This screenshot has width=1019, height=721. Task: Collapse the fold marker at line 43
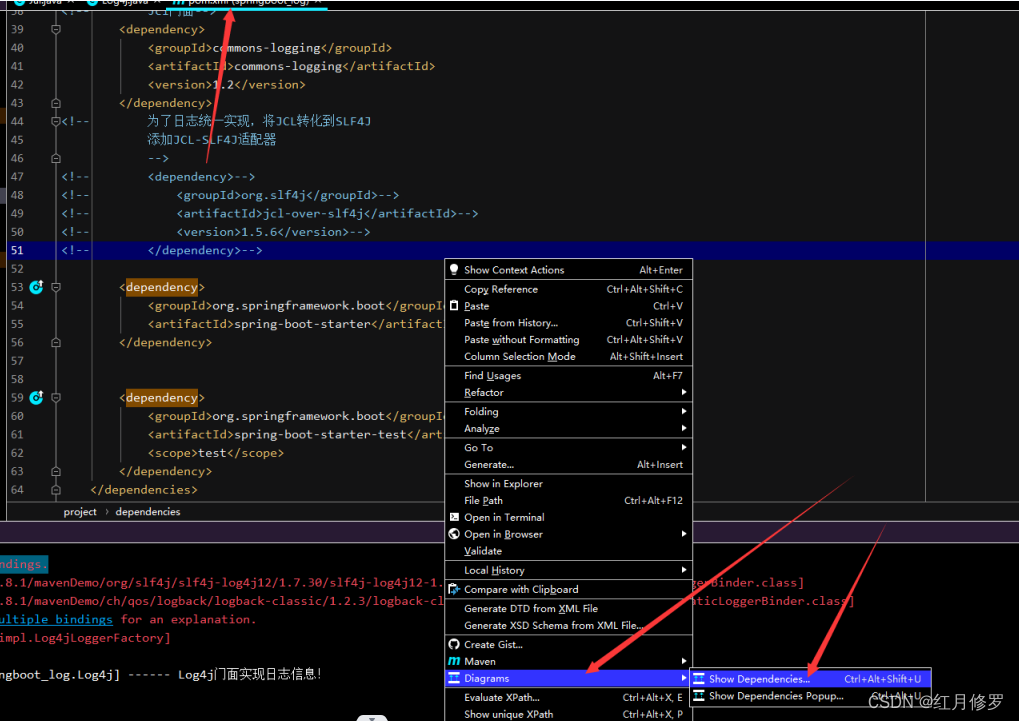click(x=56, y=103)
